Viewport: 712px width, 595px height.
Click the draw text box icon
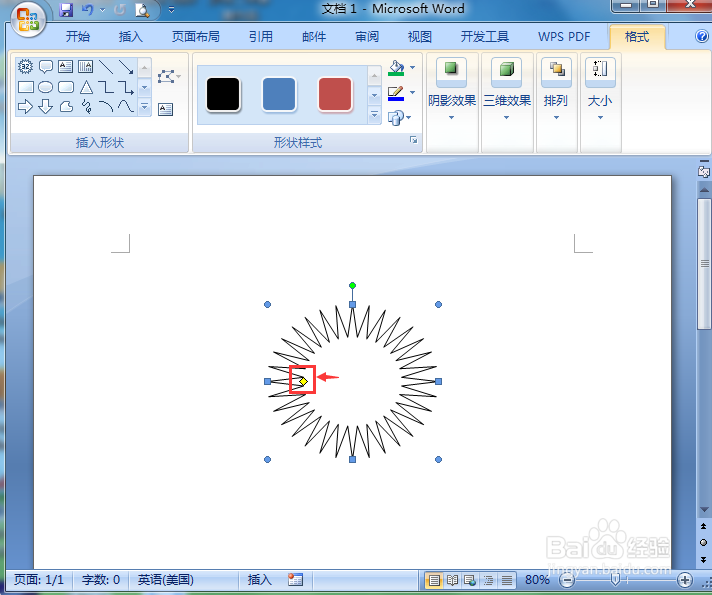coord(165,109)
